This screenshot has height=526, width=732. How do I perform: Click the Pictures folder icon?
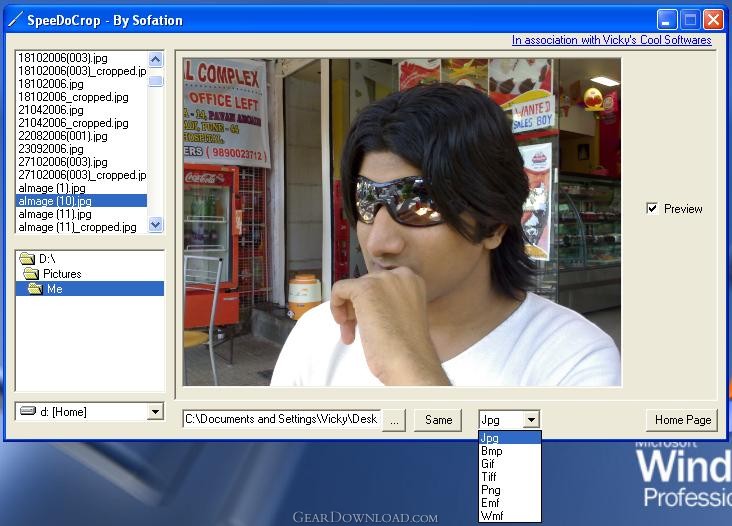(x=31, y=274)
